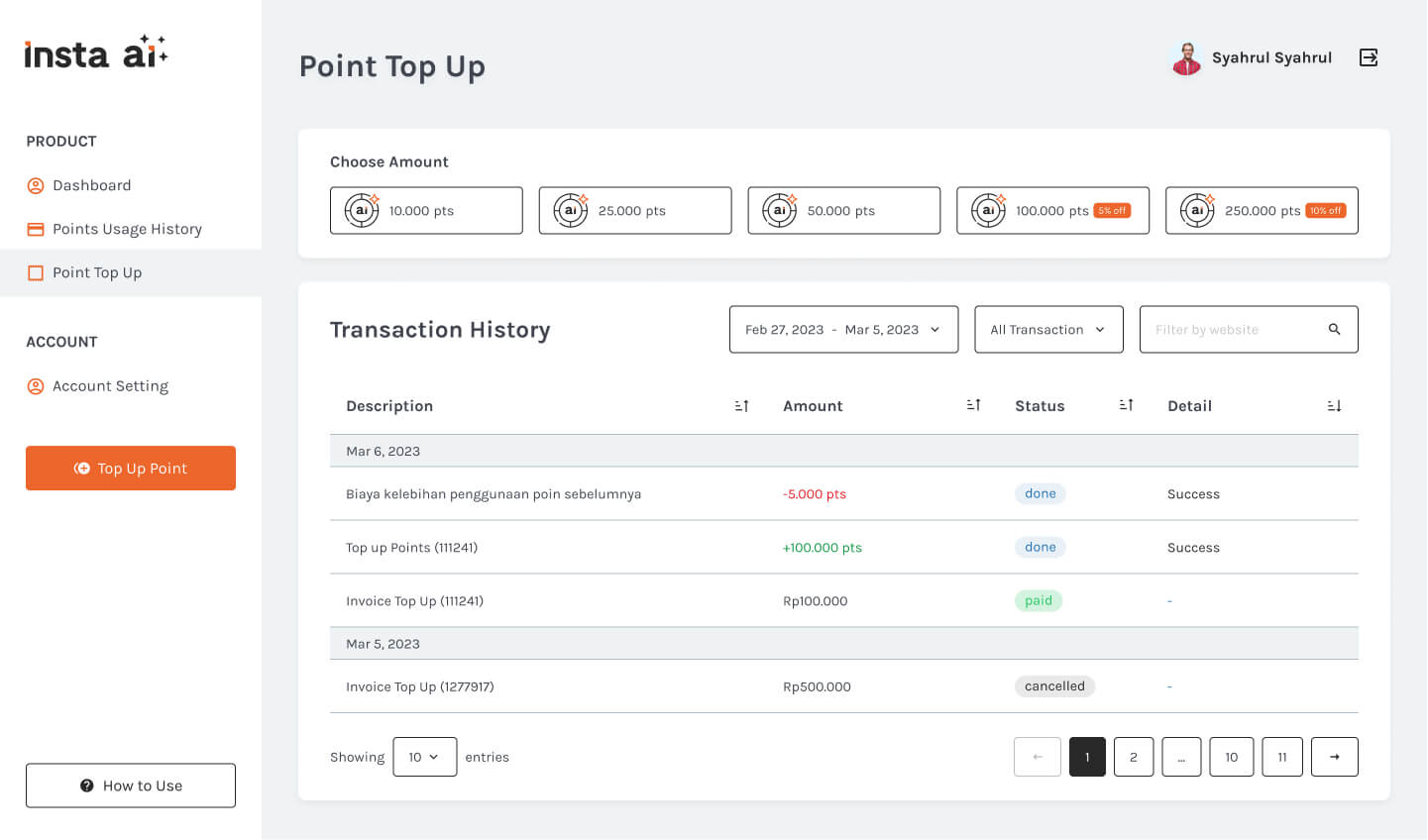Click the search magnifier in website filter
The image size is (1428, 840).
coord(1335,329)
